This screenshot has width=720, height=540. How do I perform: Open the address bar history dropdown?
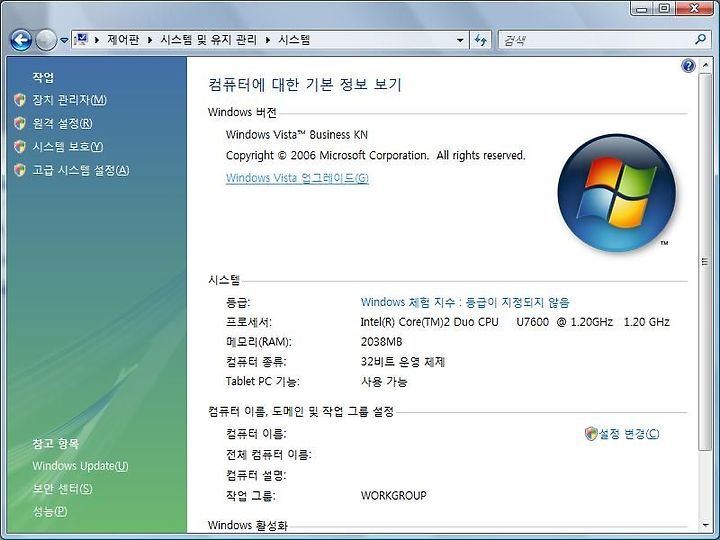[x=460, y=40]
